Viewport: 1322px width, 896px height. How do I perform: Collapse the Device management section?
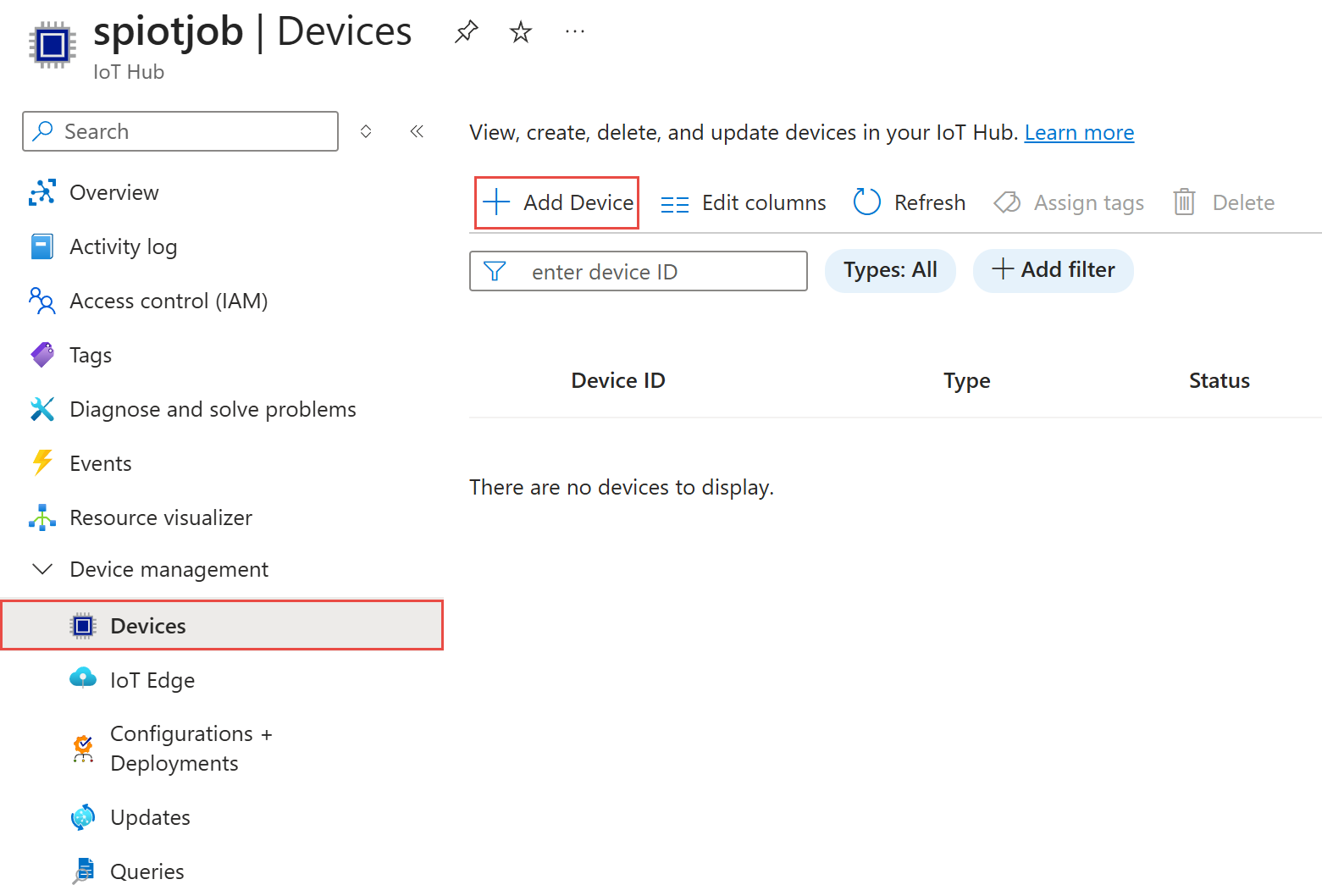coord(42,569)
